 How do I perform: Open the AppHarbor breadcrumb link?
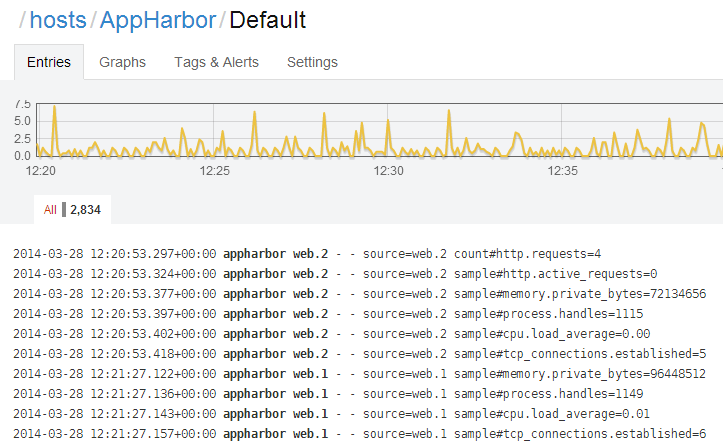tap(158, 20)
